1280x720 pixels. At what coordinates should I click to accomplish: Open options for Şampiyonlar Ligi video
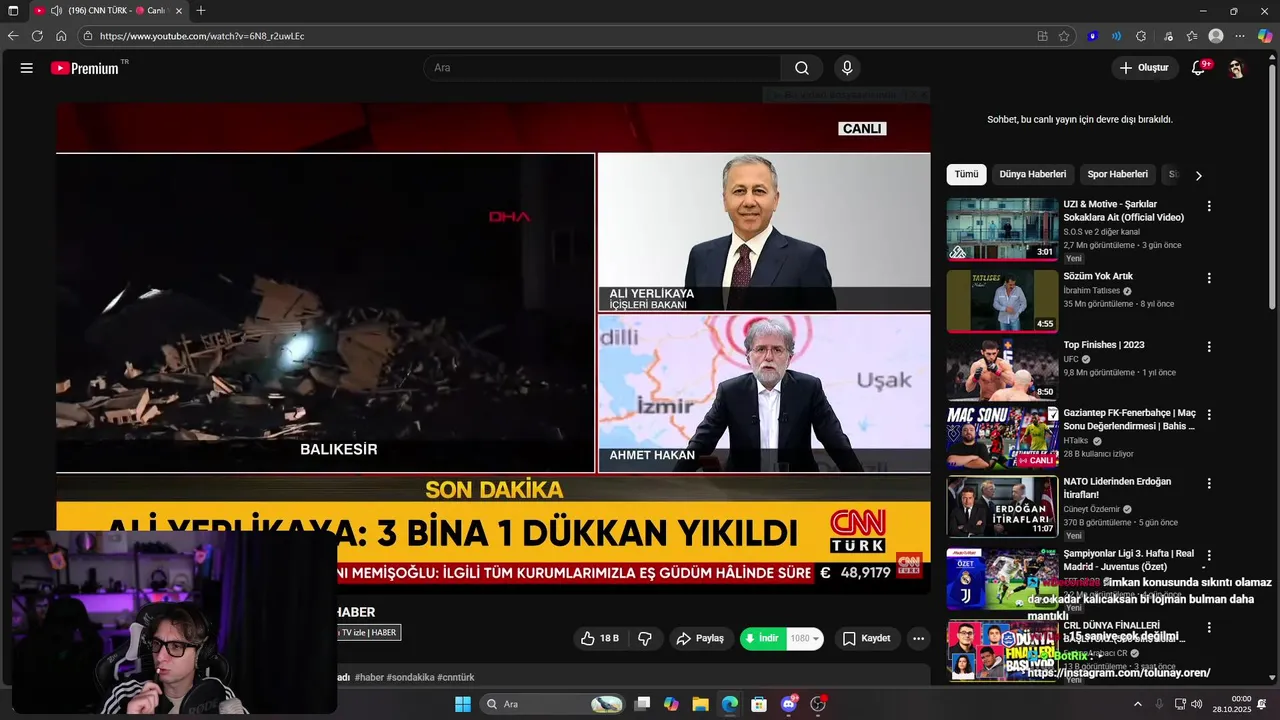pos(1209,555)
